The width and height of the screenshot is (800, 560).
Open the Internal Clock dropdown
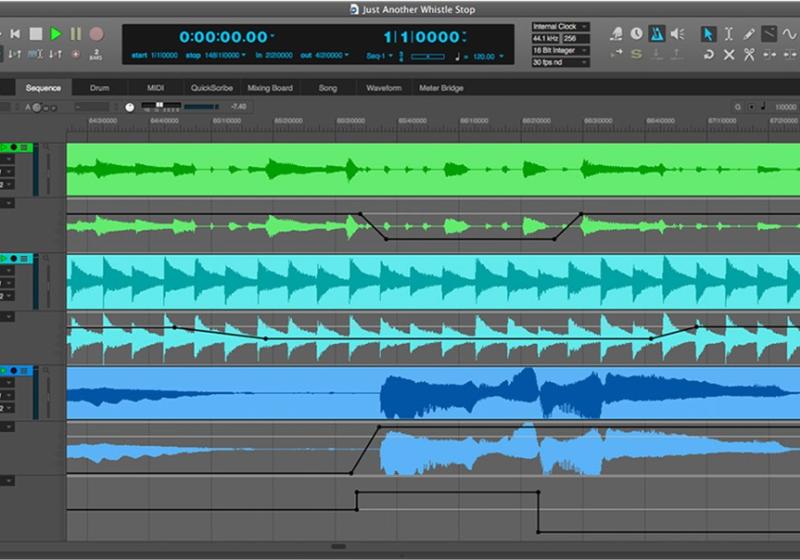560,27
